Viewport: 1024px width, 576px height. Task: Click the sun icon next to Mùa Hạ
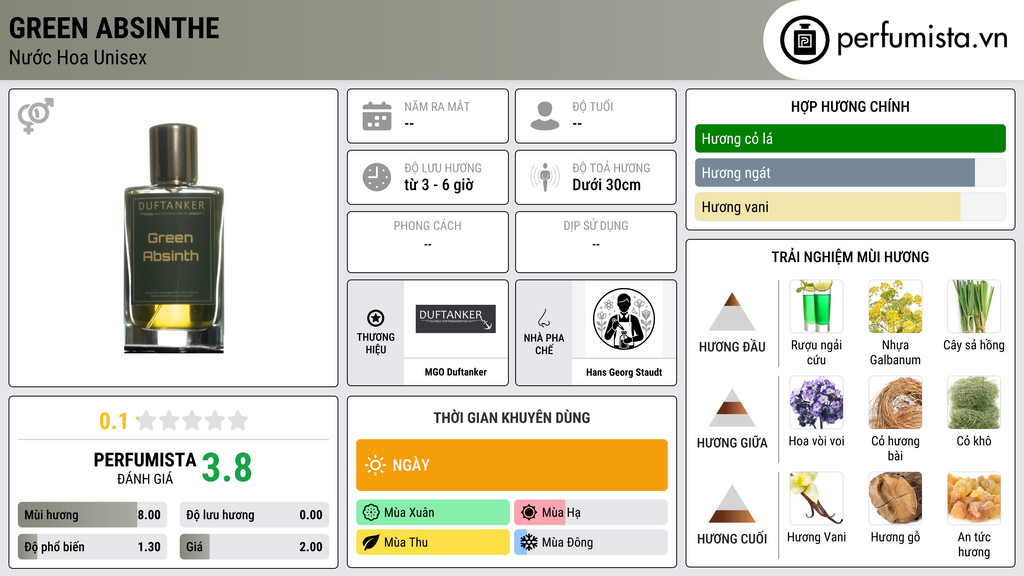530,513
